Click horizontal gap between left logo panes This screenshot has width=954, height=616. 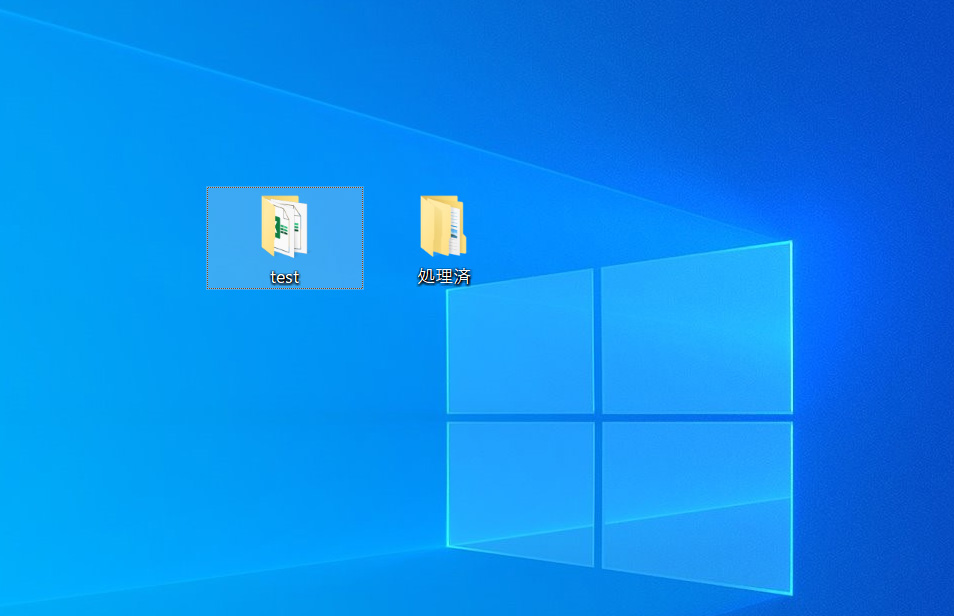click(520, 417)
